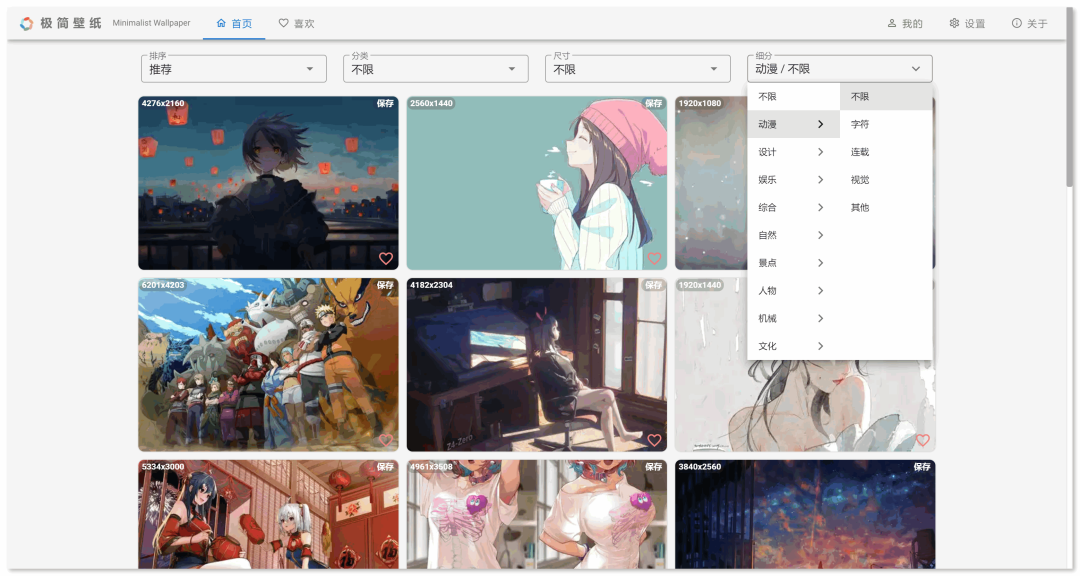This screenshot has height=576, width=1080.
Task: Open the 6201x4203 Naruto group thumbnail
Action: (268, 364)
